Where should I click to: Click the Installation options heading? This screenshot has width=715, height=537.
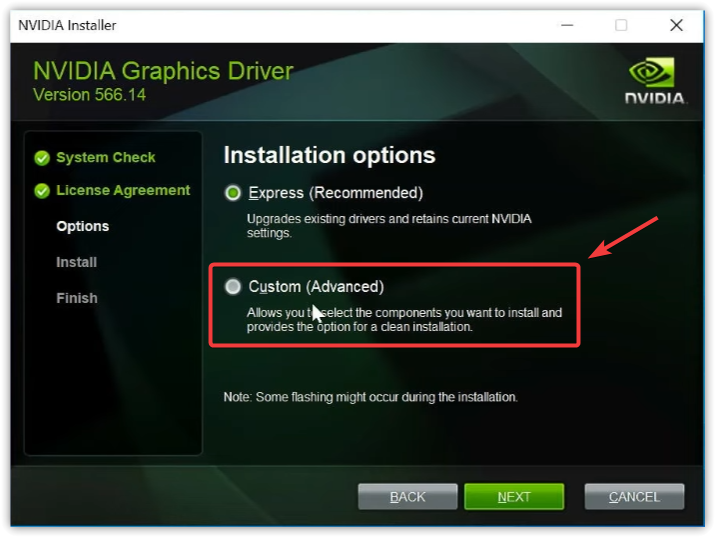[x=329, y=155]
